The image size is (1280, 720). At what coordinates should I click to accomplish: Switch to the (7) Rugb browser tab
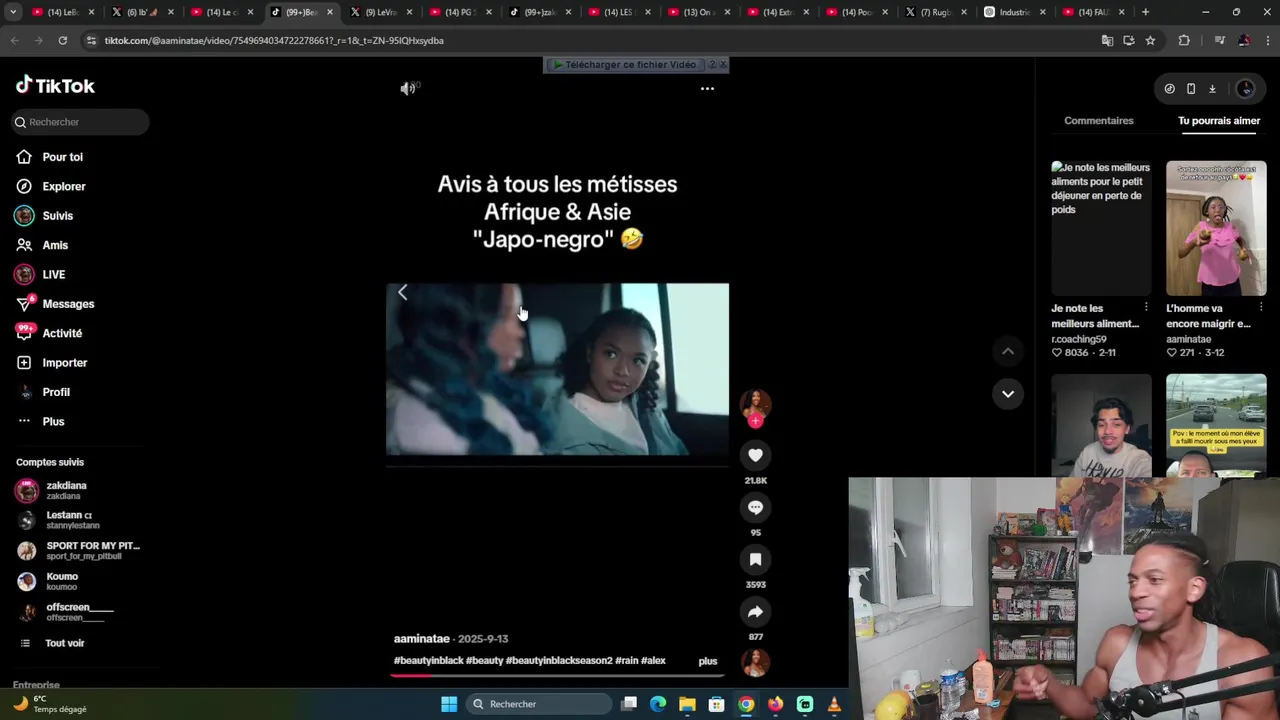click(935, 12)
